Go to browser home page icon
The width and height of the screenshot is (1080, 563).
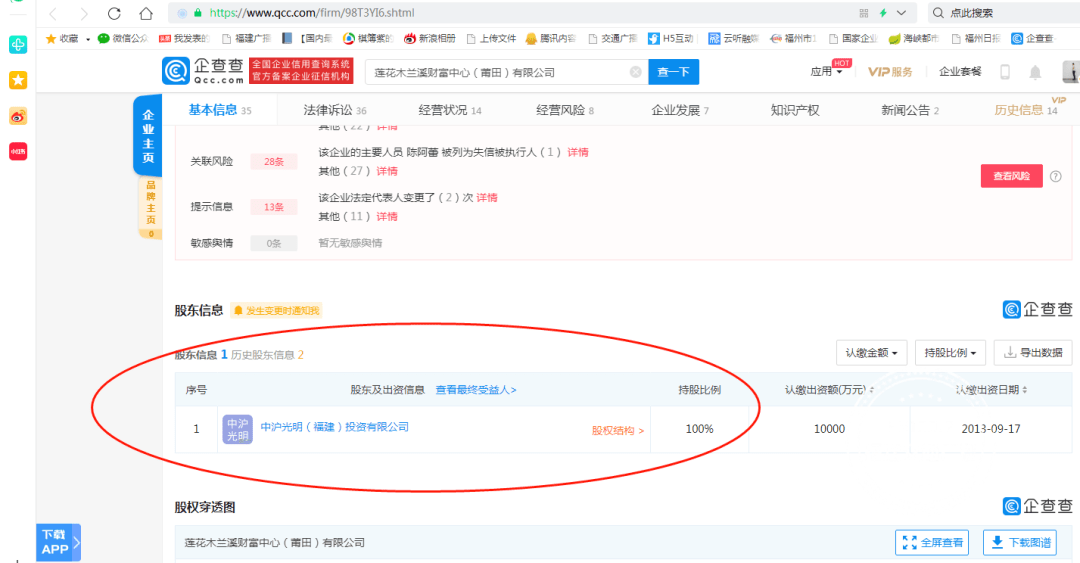(x=146, y=13)
